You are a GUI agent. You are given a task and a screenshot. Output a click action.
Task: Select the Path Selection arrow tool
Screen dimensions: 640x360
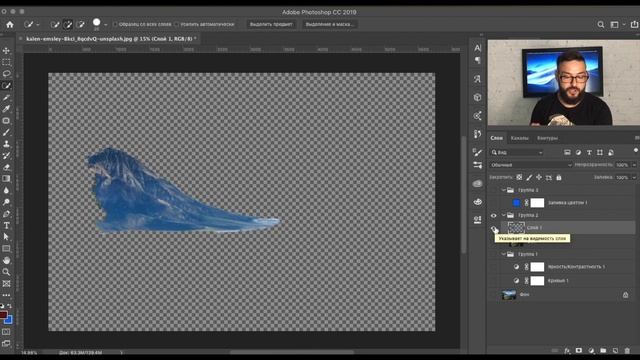6,237
